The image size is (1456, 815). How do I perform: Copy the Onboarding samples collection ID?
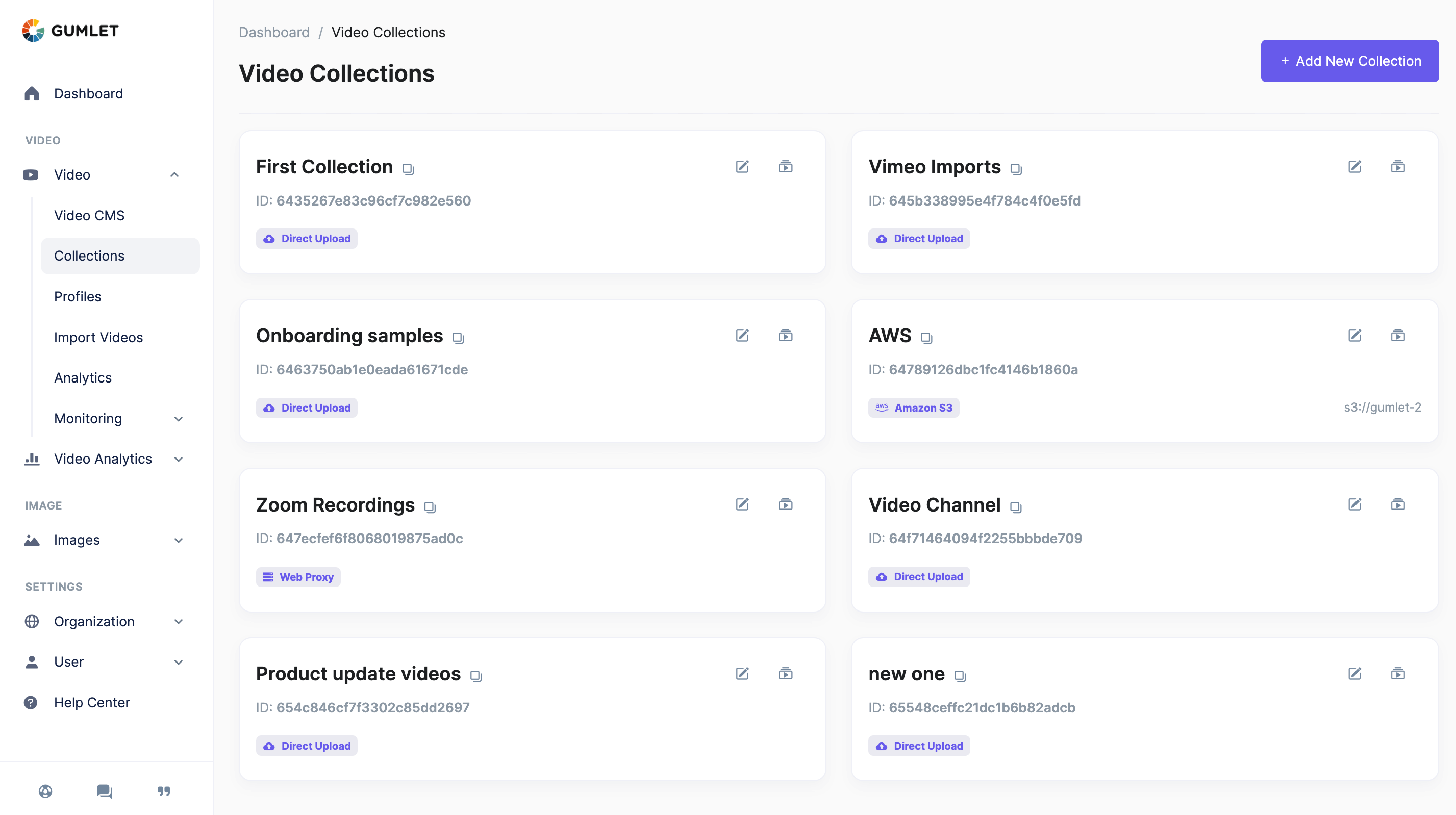click(x=458, y=338)
